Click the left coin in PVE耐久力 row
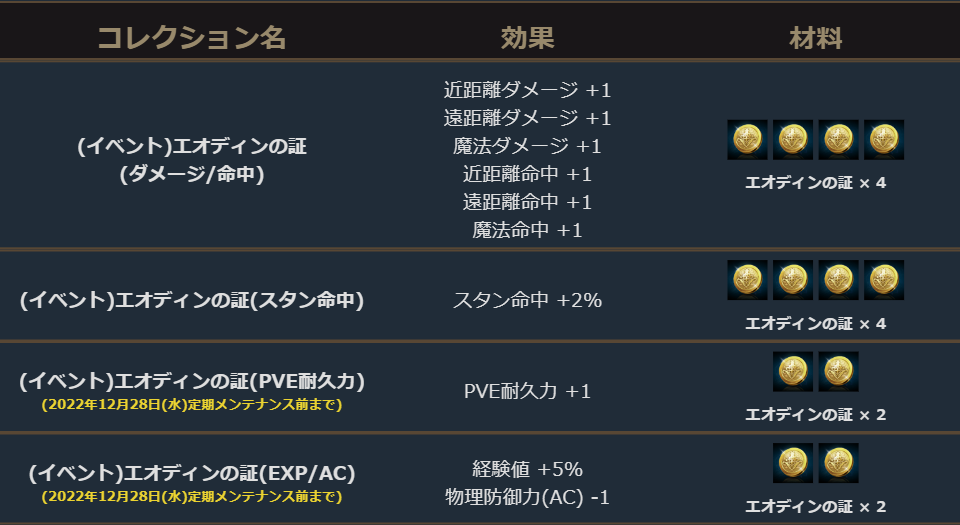Viewport: 960px width, 525px height. point(793,372)
